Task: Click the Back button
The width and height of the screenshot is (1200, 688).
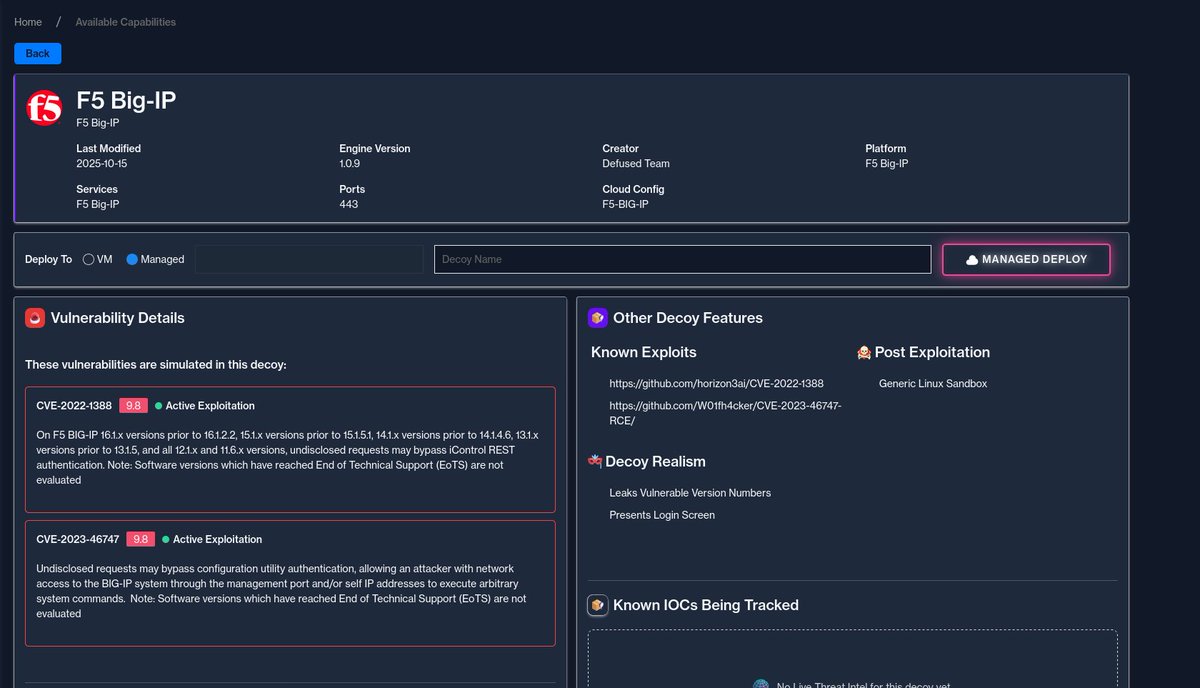Action: (x=38, y=53)
